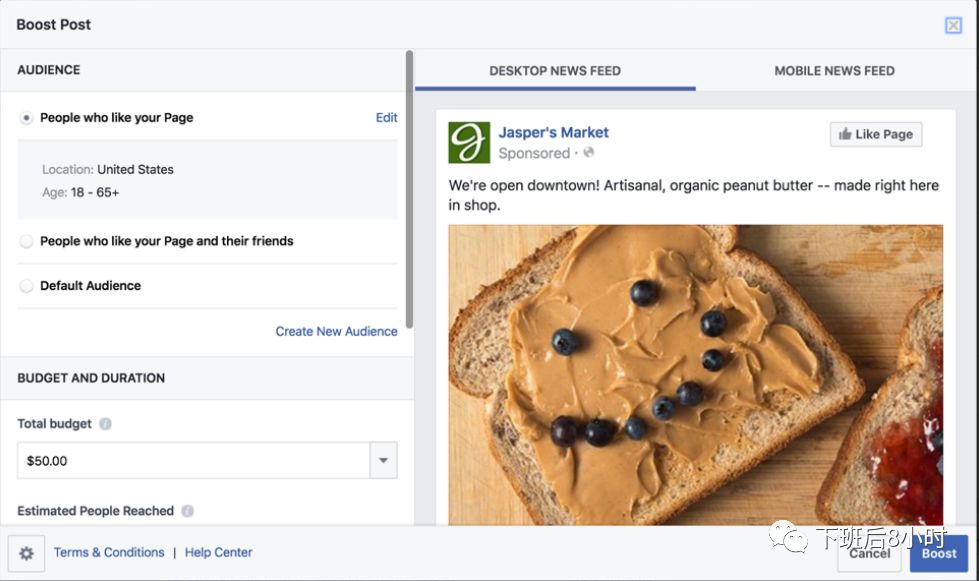Click the $50.00 budget input field
The width and height of the screenshot is (979, 581).
[x=193, y=461]
